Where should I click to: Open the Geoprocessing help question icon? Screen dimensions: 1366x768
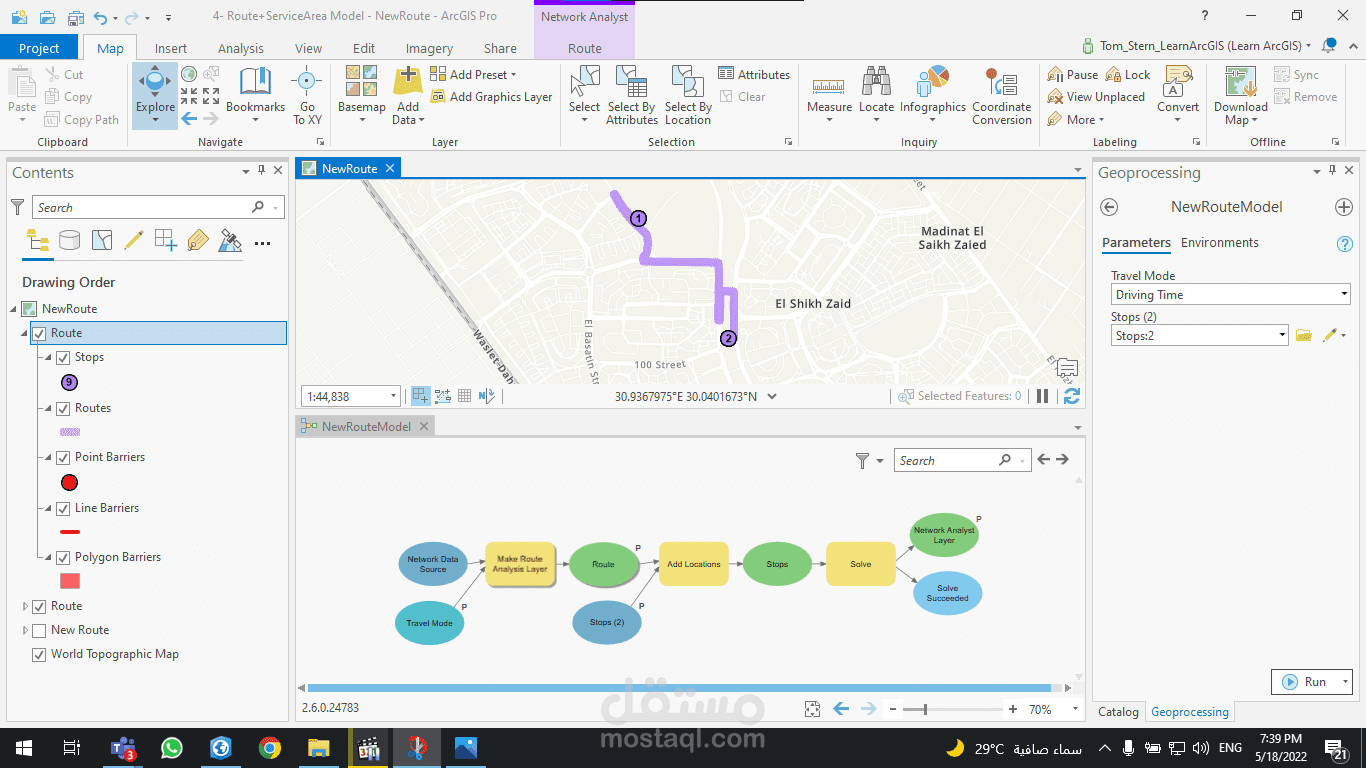click(x=1345, y=244)
